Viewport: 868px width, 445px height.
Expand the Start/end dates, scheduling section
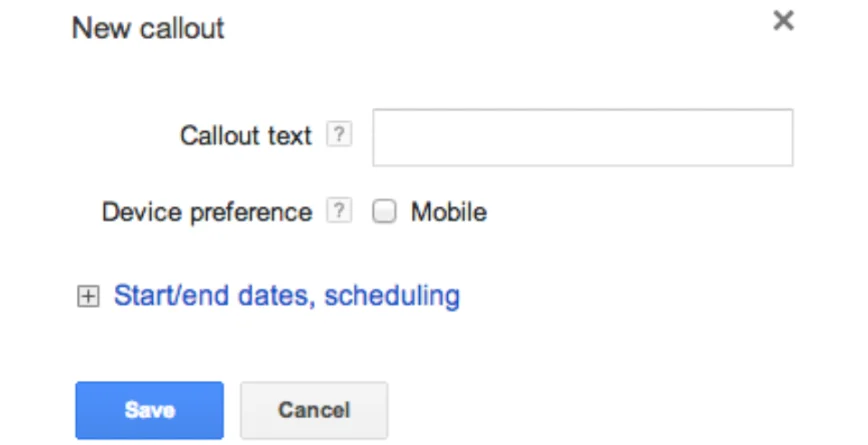pyautogui.click(x=286, y=296)
